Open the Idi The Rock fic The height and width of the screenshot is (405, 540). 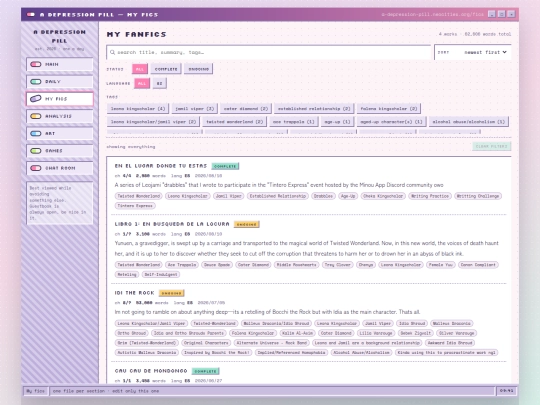pos(134,293)
